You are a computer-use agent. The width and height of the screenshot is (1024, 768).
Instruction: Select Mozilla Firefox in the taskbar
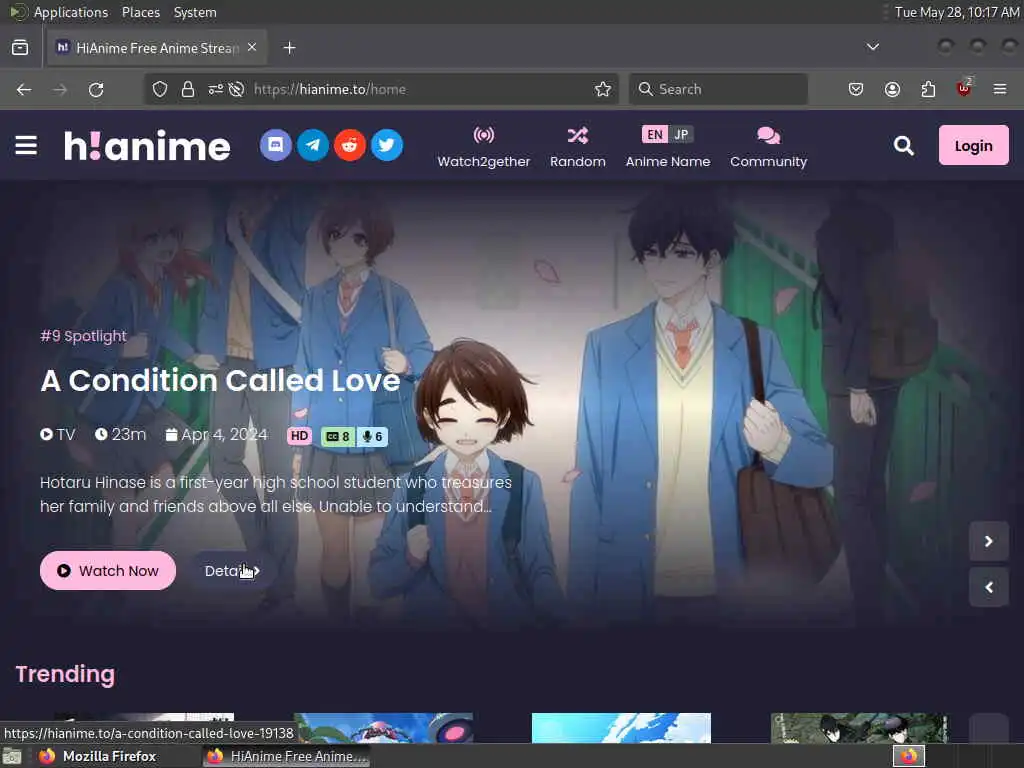point(99,756)
